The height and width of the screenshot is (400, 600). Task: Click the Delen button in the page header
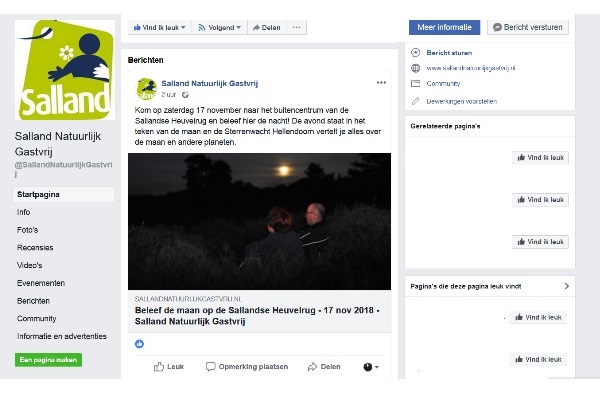(267, 28)
